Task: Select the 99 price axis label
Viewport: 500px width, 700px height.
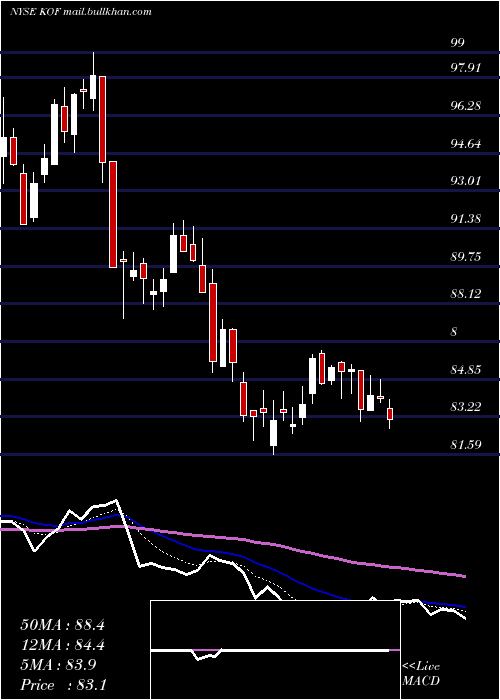Action: pos(458,43)
